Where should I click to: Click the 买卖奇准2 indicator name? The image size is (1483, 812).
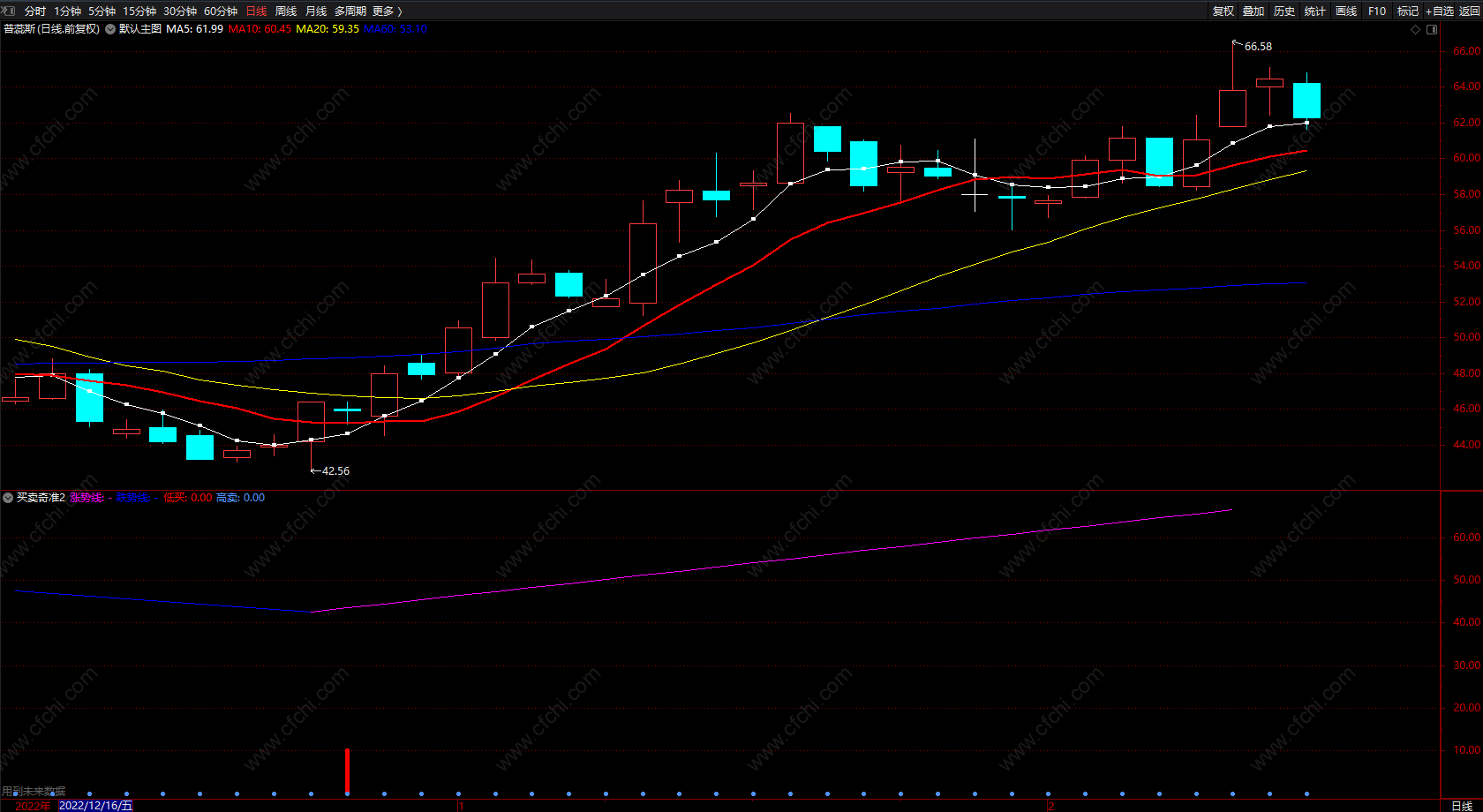[x=41, y=498]
